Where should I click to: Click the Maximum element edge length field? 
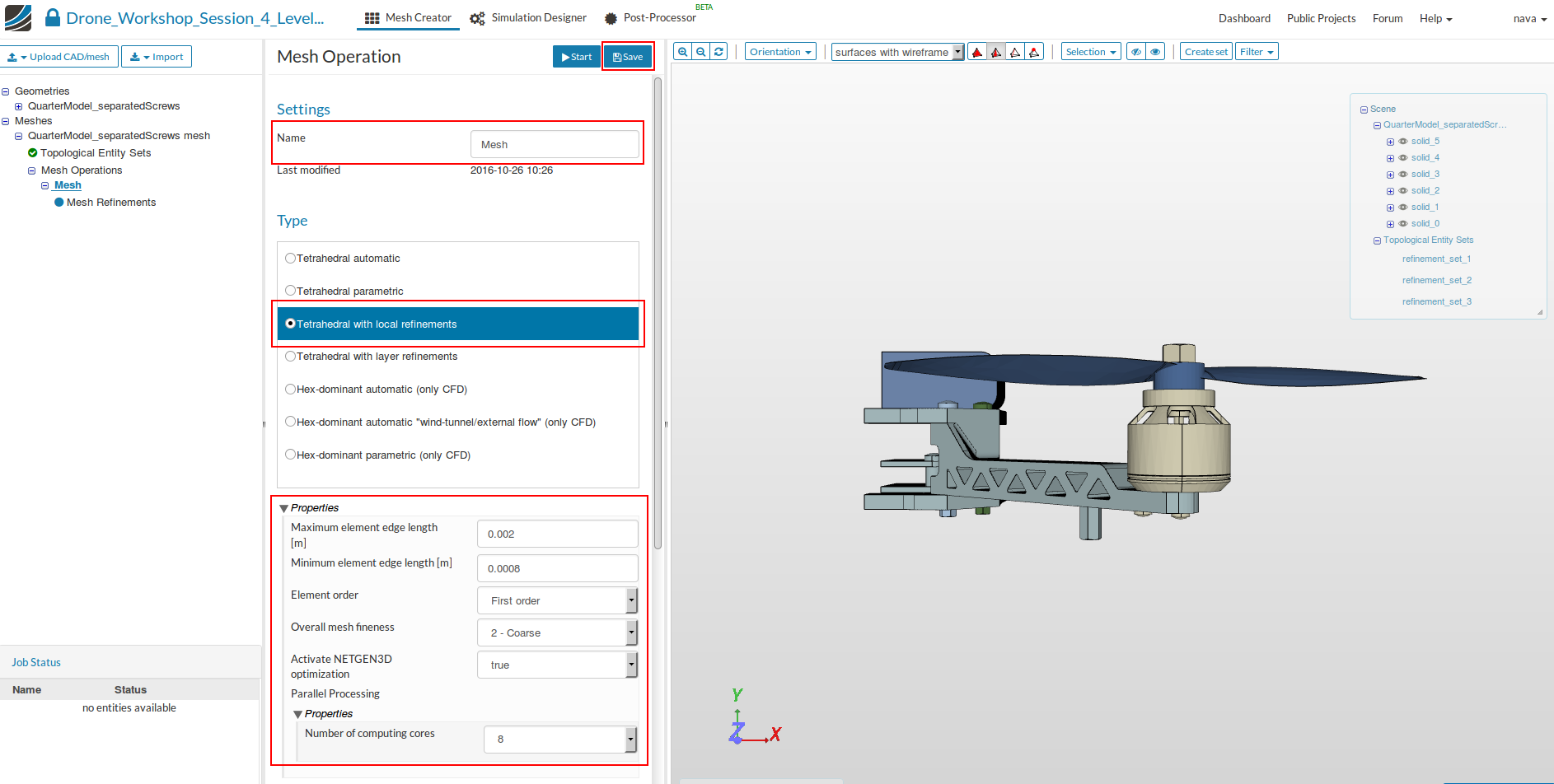(557, 534)
